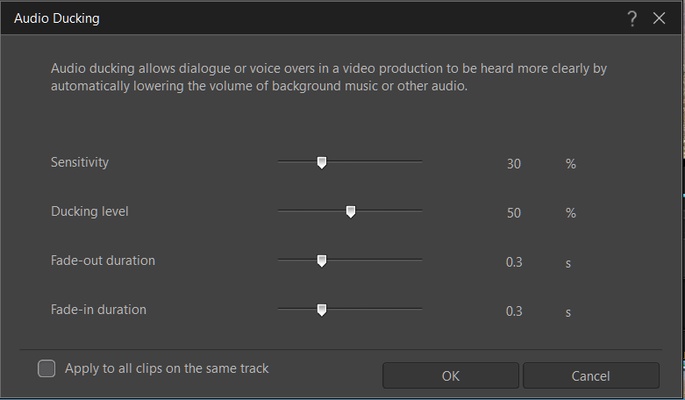685x400 pixels.
Task: Click left end of Ducking level track
Action: (x=280, y=210)
